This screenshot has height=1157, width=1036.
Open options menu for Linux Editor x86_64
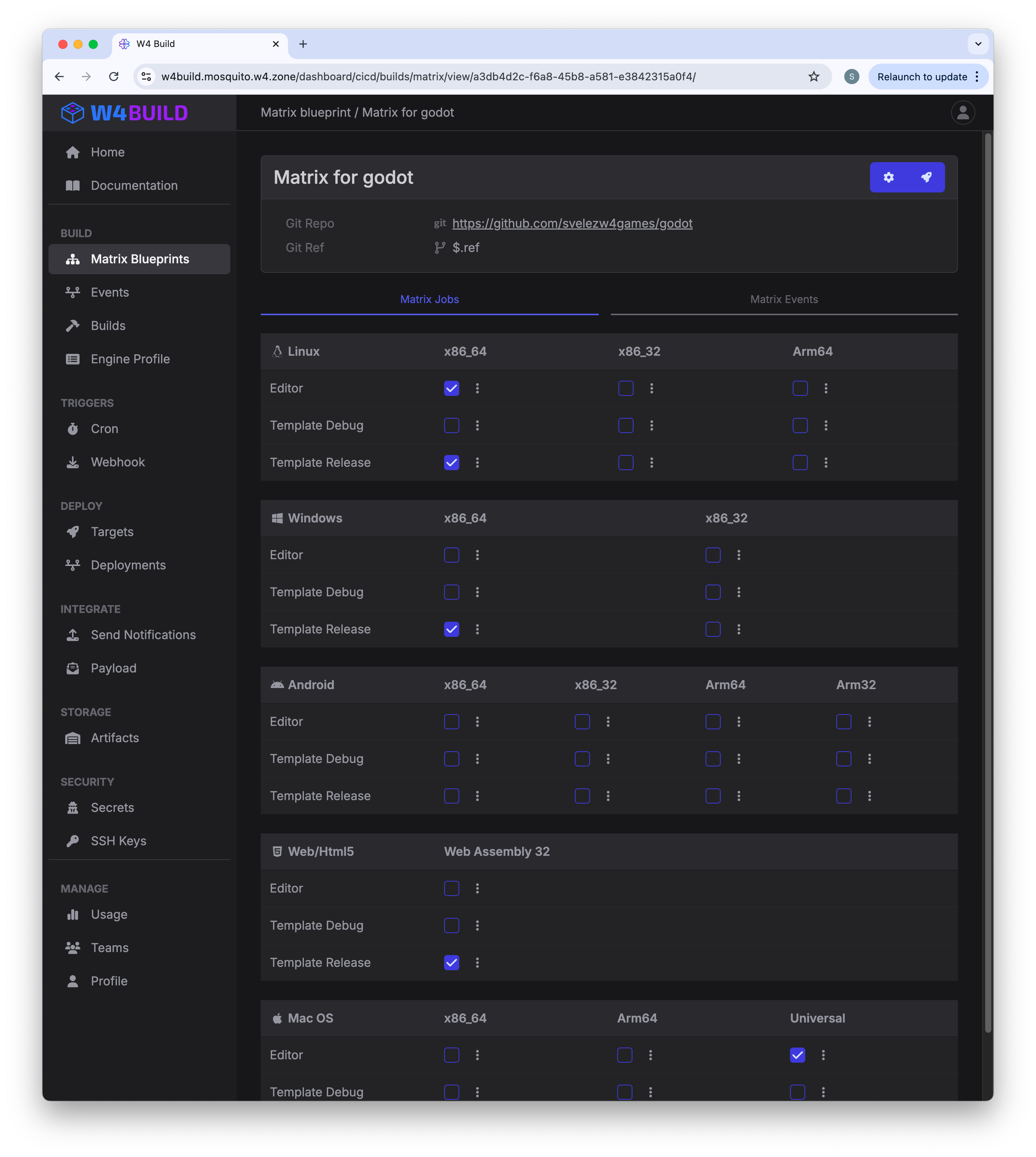pyautogui.click(x=477, y=388)
